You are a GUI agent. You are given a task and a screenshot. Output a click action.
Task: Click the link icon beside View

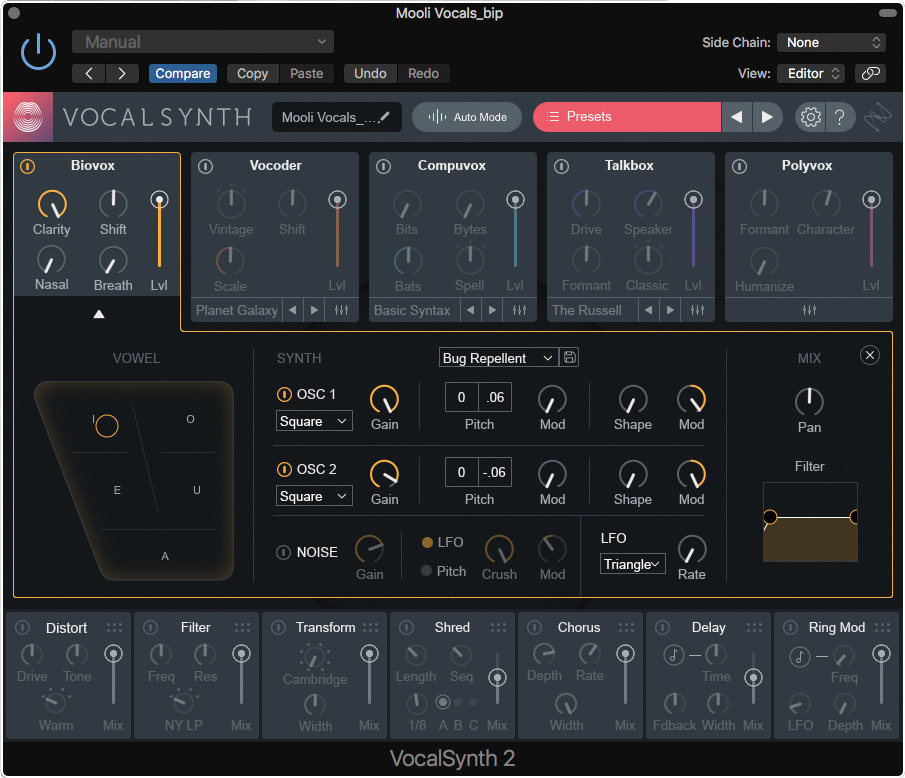coord(870,73)
